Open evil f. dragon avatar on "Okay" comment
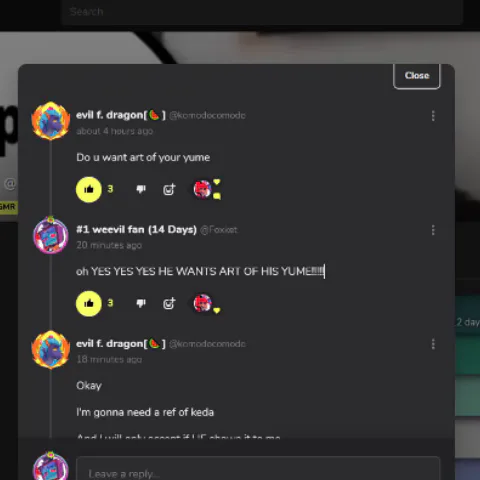 click(x=51, y=349)
